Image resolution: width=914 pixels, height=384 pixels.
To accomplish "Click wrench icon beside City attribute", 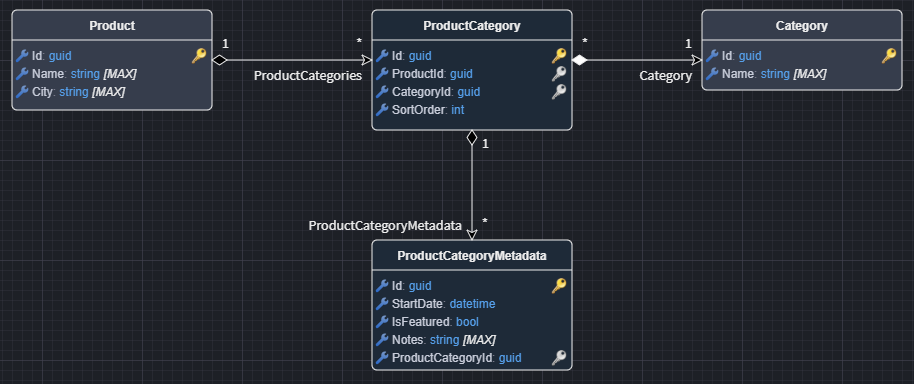I will (x=22, y=92).
